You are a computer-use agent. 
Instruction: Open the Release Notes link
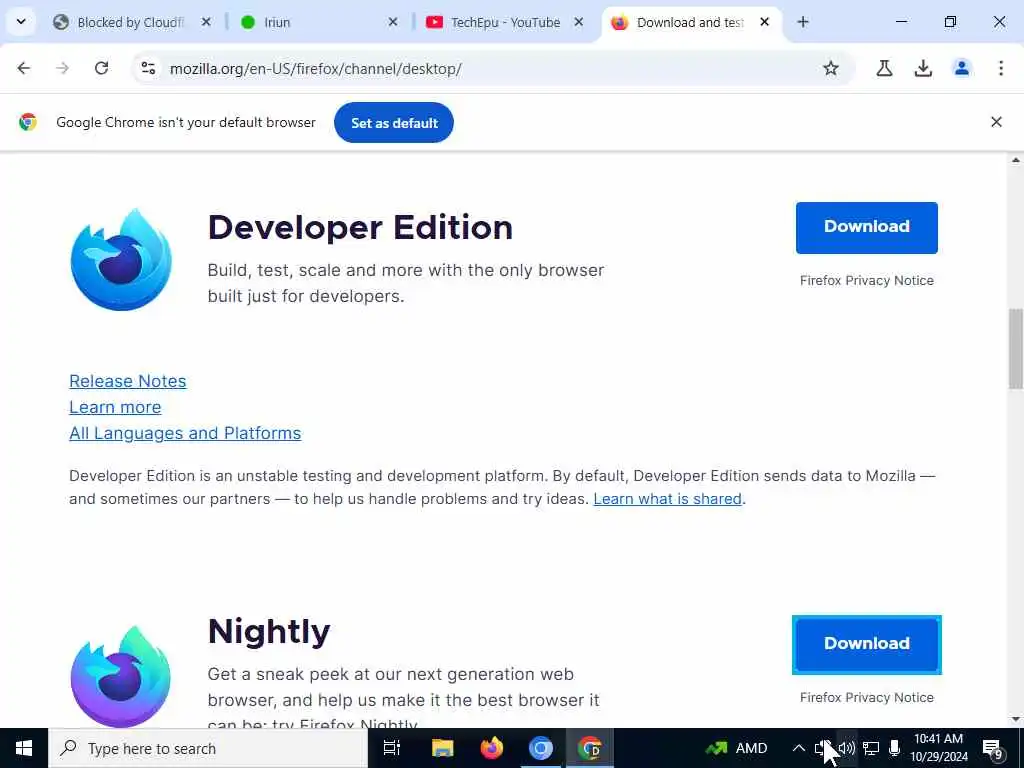coord(128,381)
